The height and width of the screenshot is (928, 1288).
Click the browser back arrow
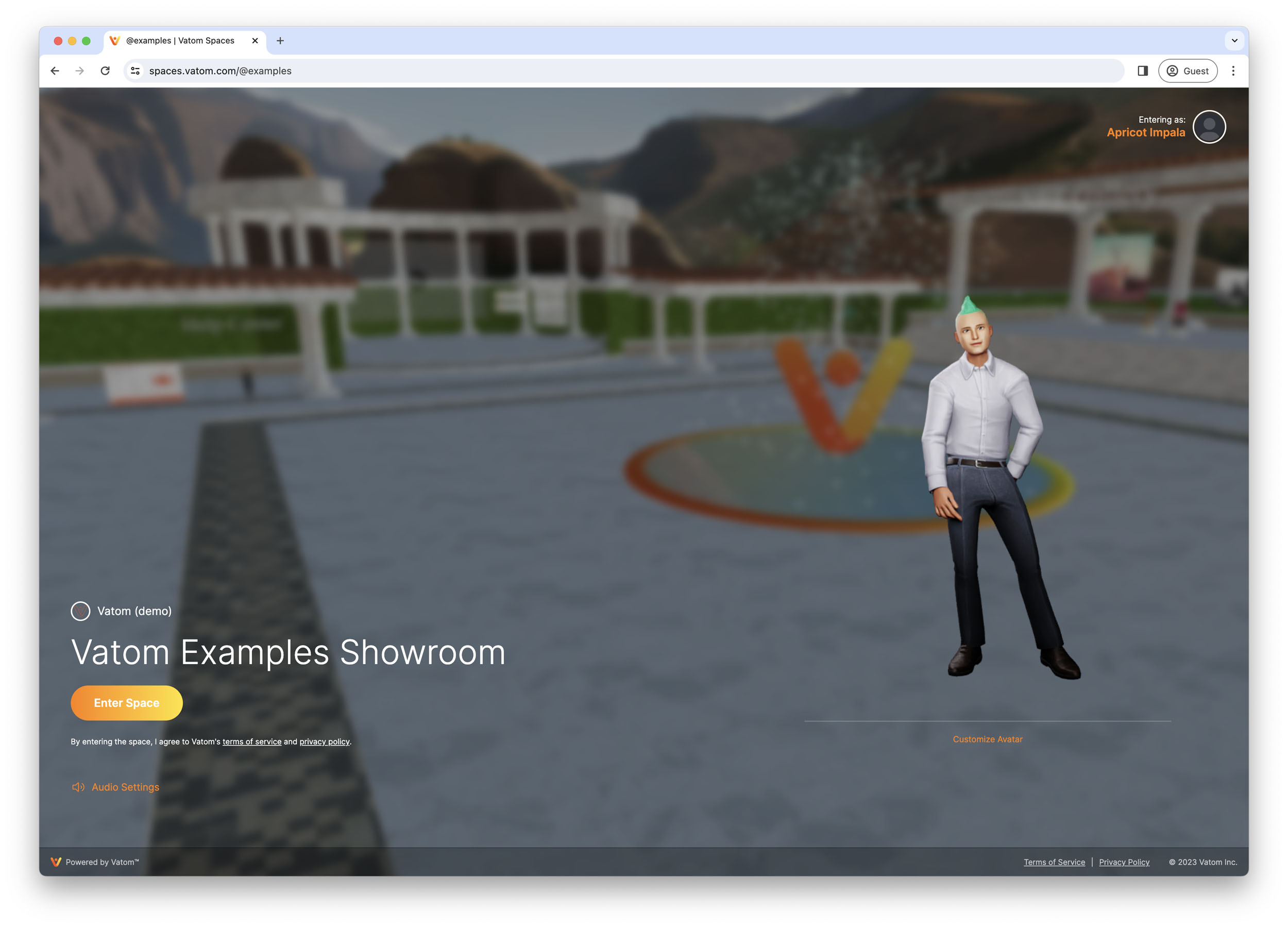pos(55,71)
